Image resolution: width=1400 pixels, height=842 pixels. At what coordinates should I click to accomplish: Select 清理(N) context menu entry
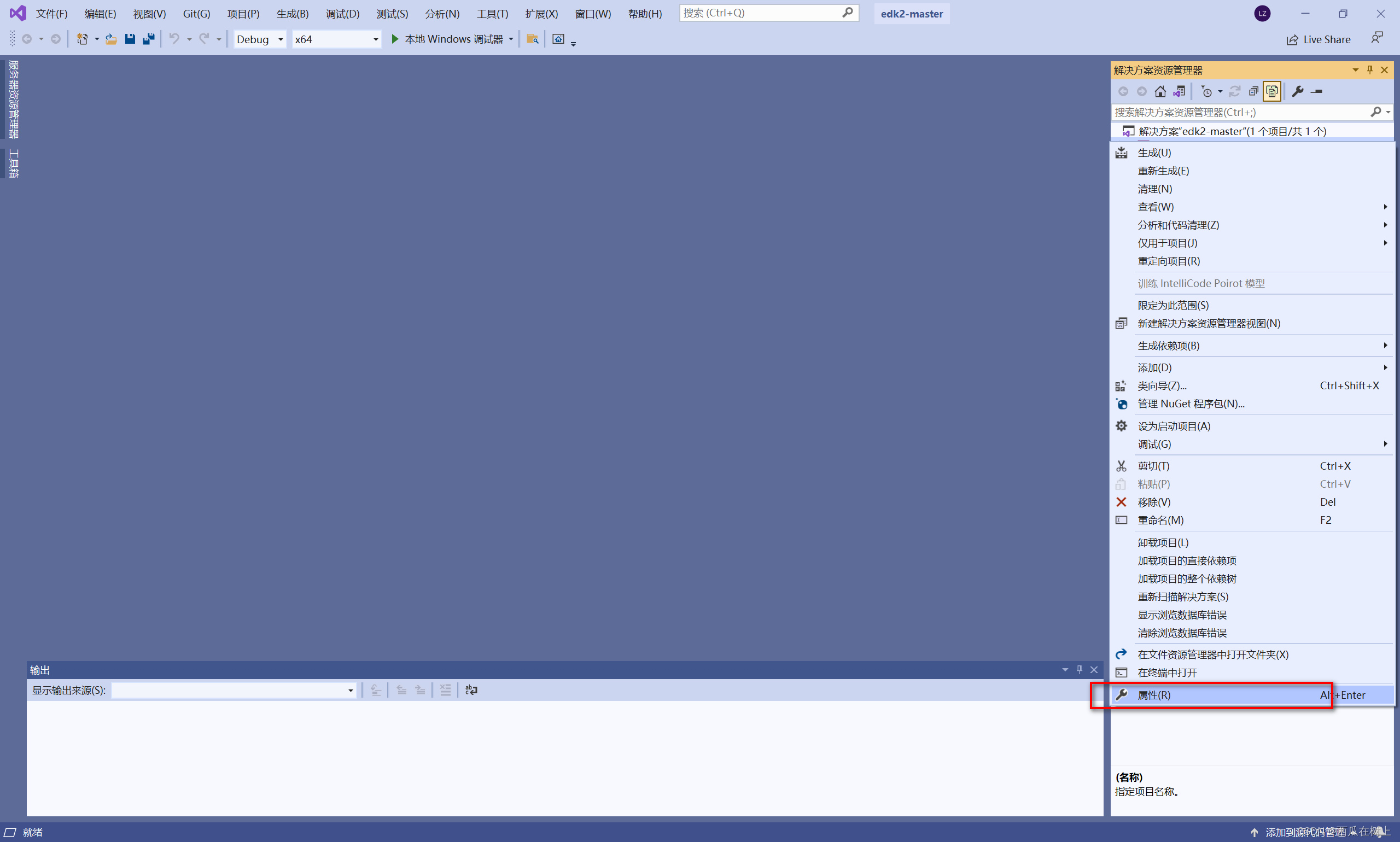pyautogui.click(x=1251, y=189)
